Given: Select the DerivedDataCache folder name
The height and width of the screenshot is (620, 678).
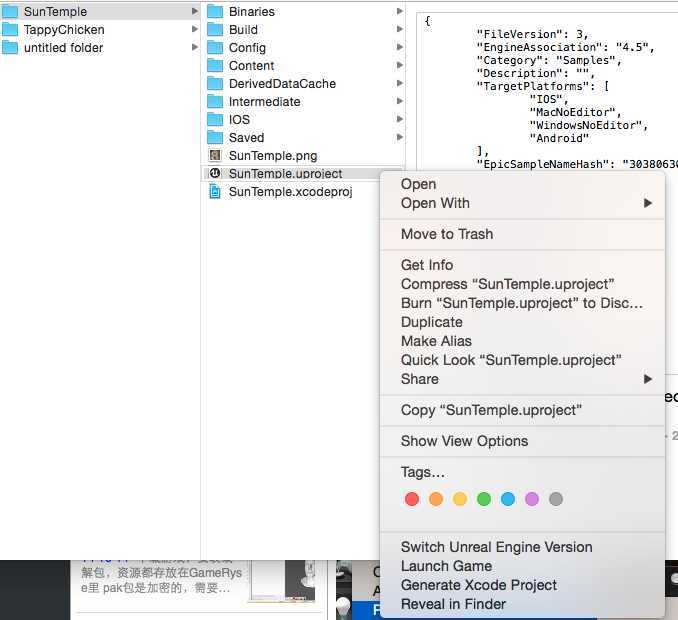Looking at the screenshot, I should (x=282, y=84).
